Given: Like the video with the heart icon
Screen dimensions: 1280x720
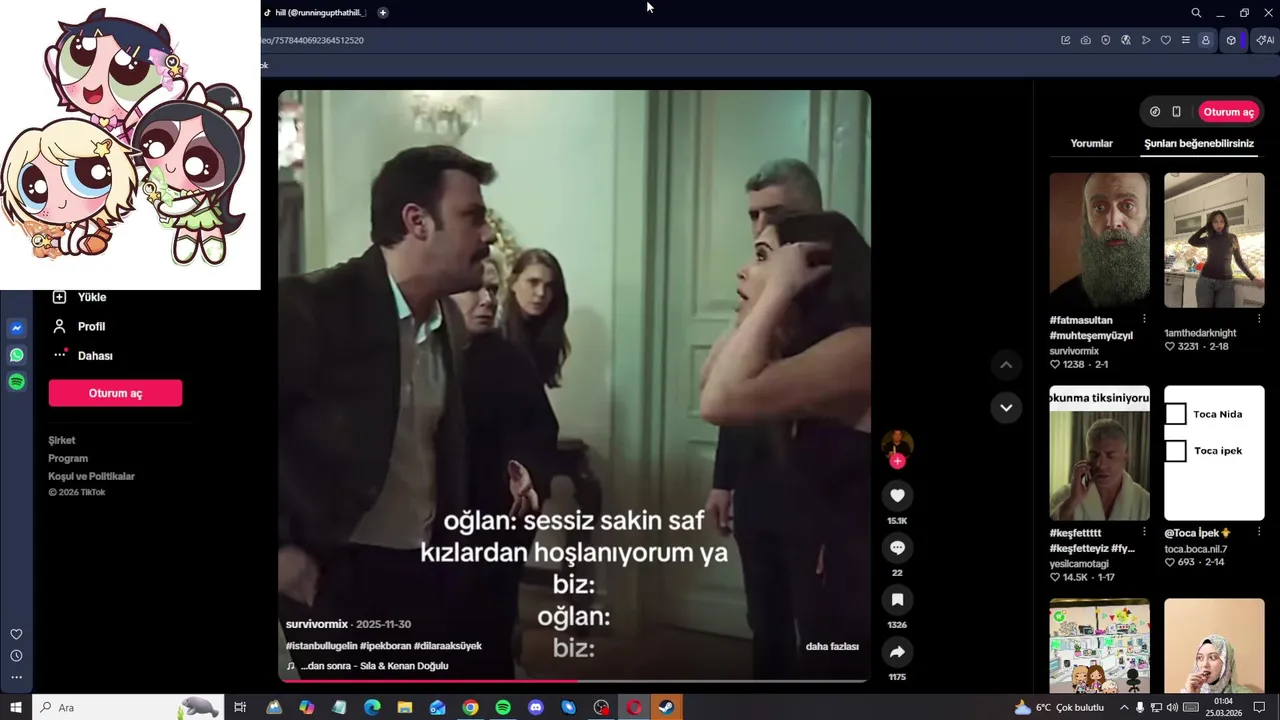Looking at the screenshot, I should click(x=897, y=496).
